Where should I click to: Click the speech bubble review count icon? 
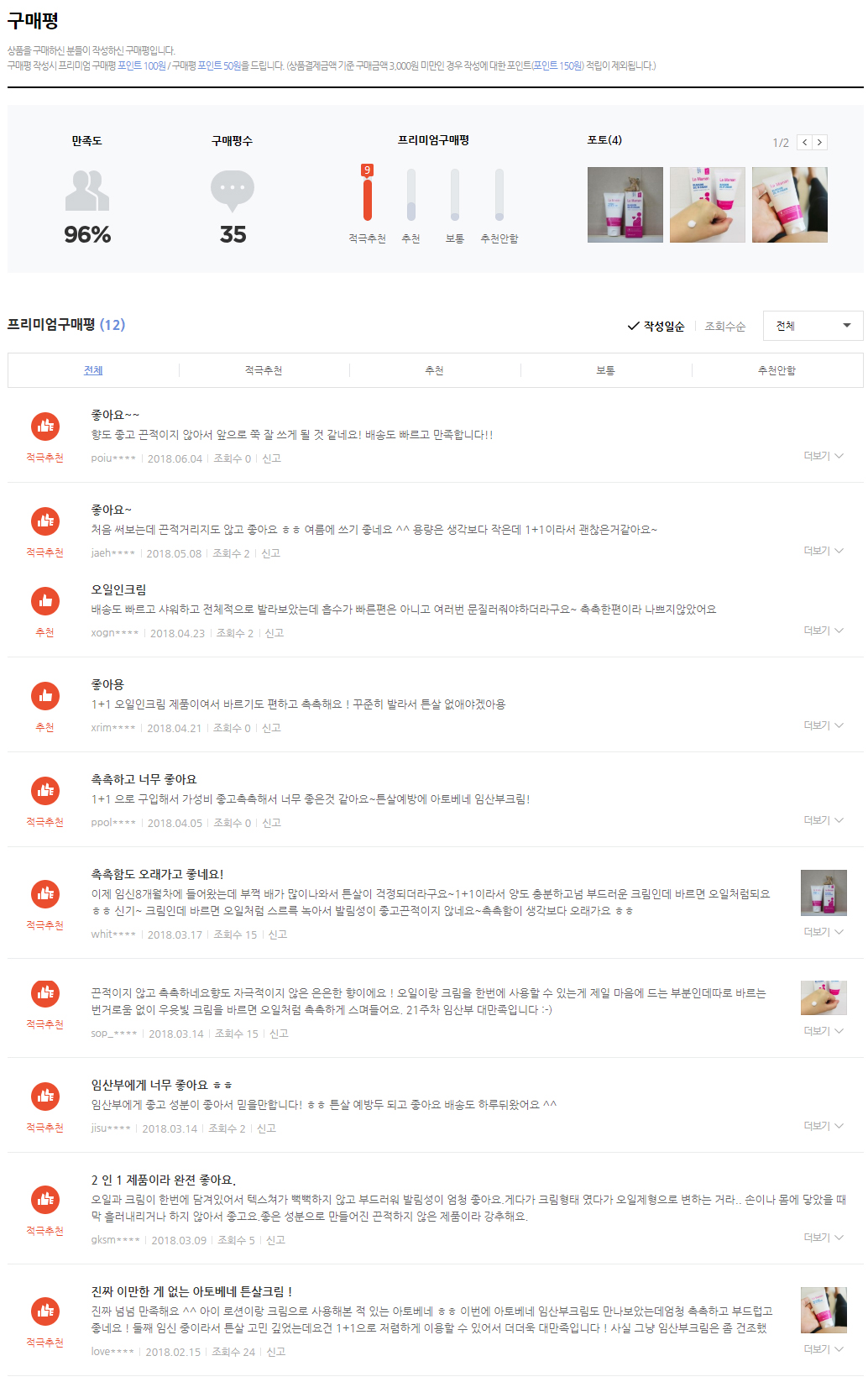point(233,191)
